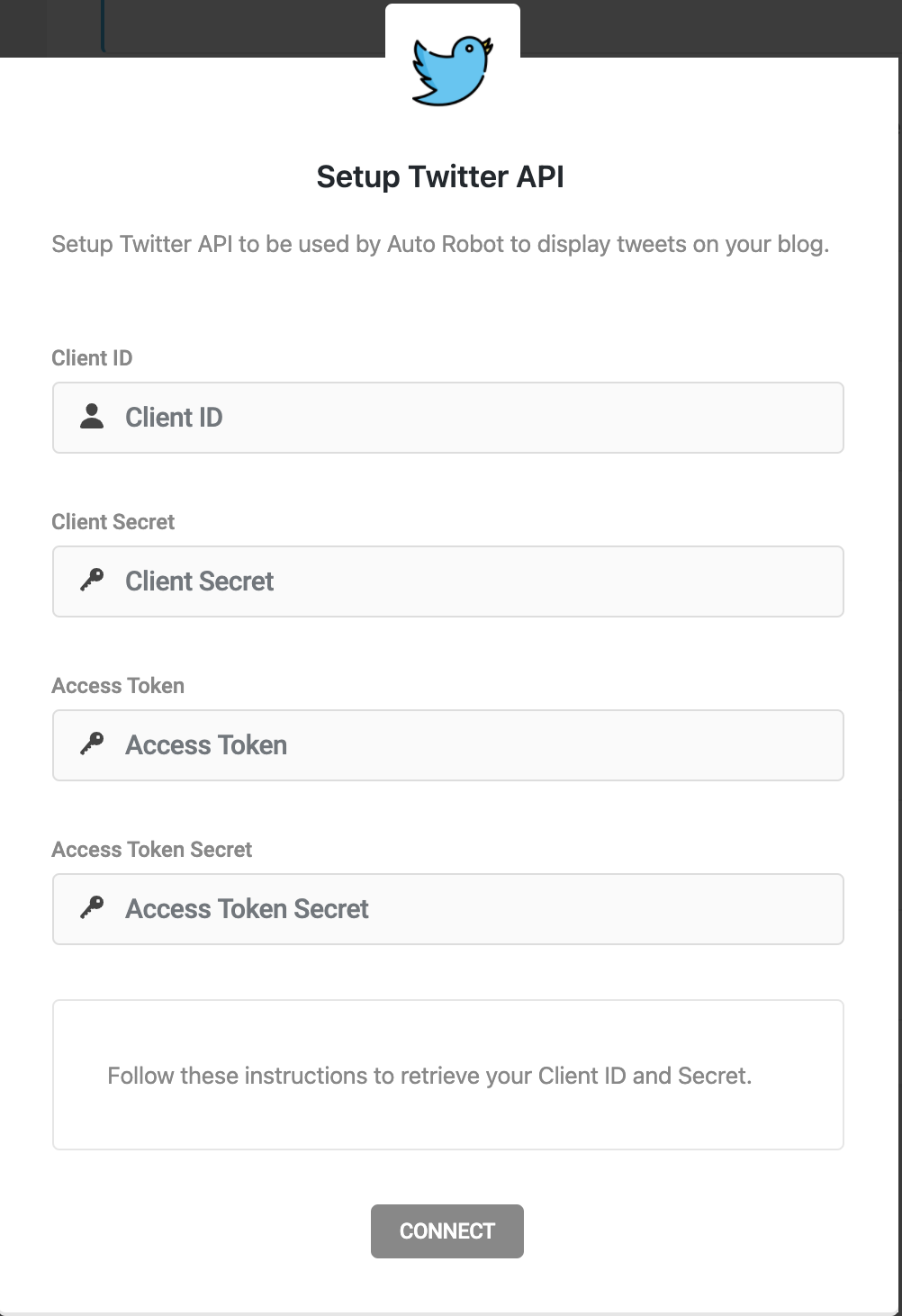Click inside the Access Token input field
Viewport: 902px width, 1316px height.
pyautogui.click(x=447, y=744)
